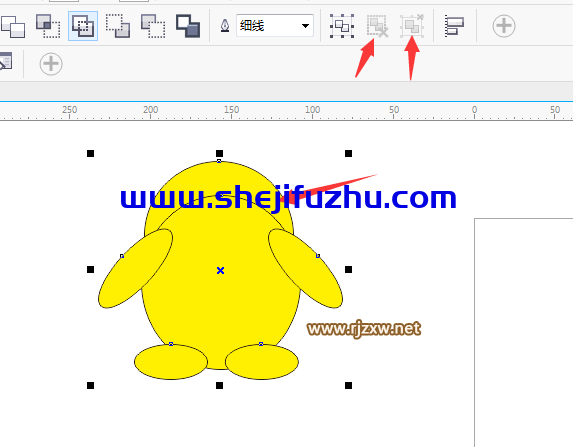573x447 pixels.
Task: Select the right foot ellipse
Action: pos(262,361)
